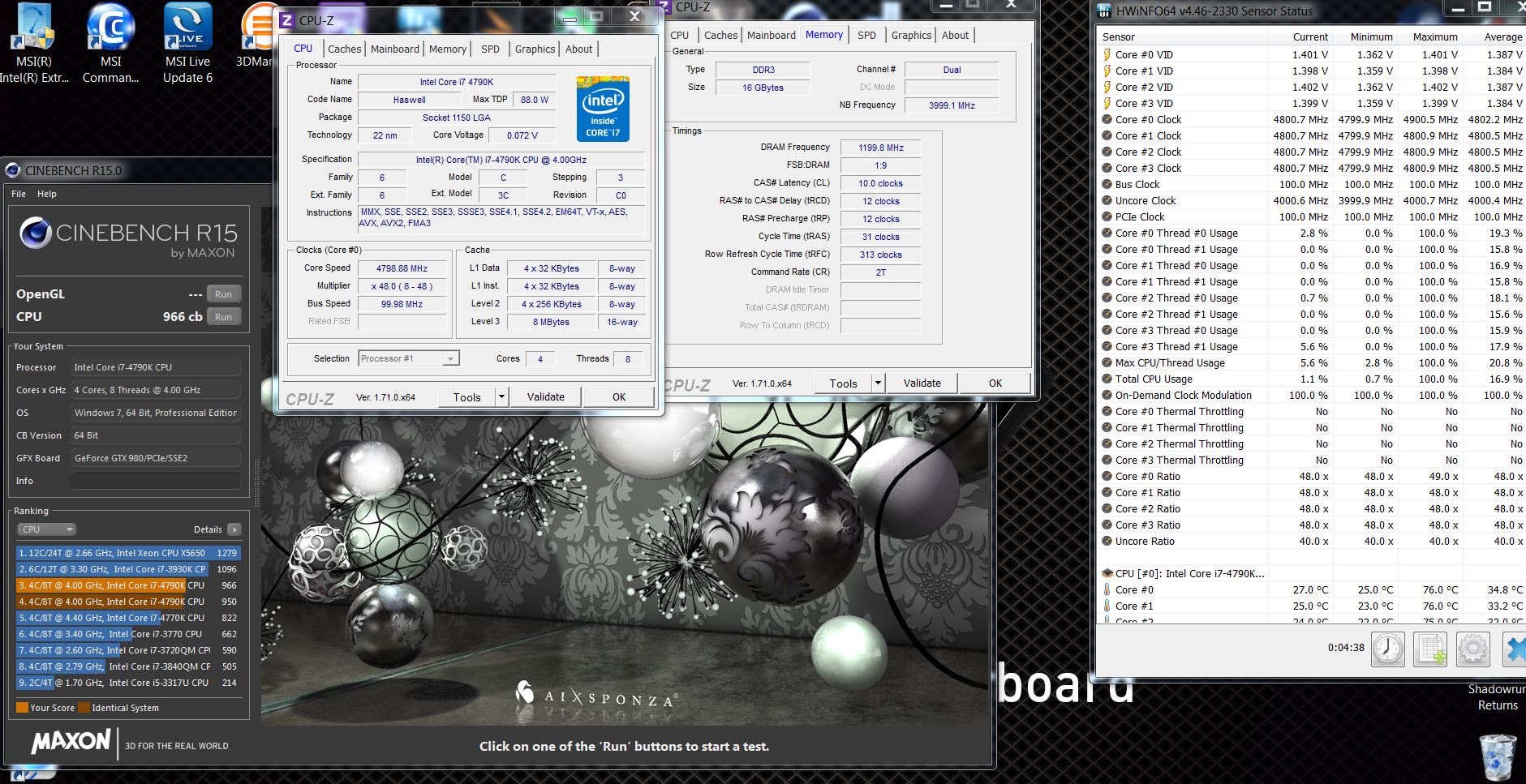Click the clock icon beside Core #0 Clock
The height and width of the screenshot is (784, 1526).
click(1107, 119)
